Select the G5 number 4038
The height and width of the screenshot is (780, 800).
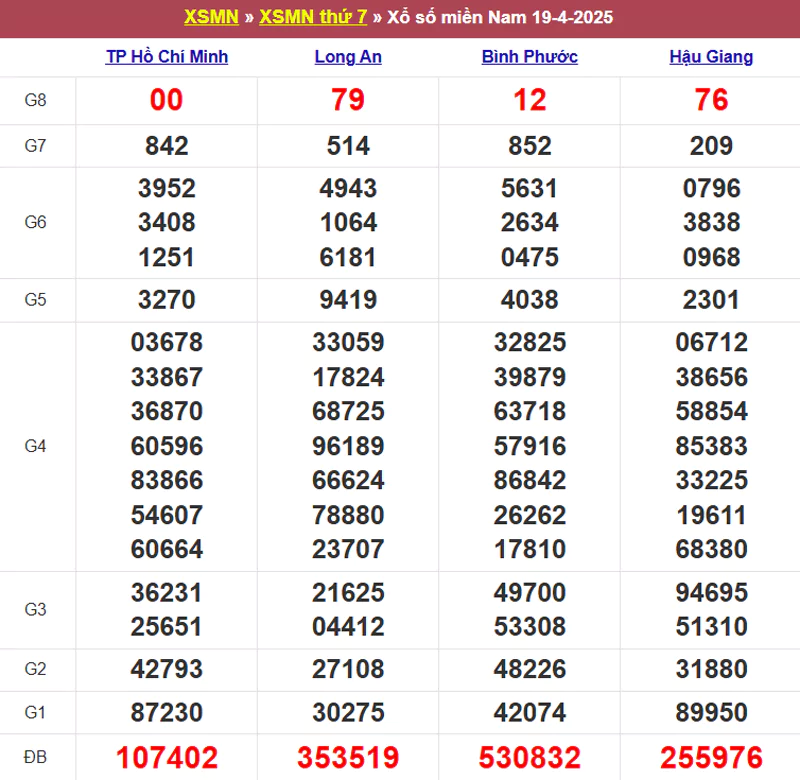click(530, 300)
